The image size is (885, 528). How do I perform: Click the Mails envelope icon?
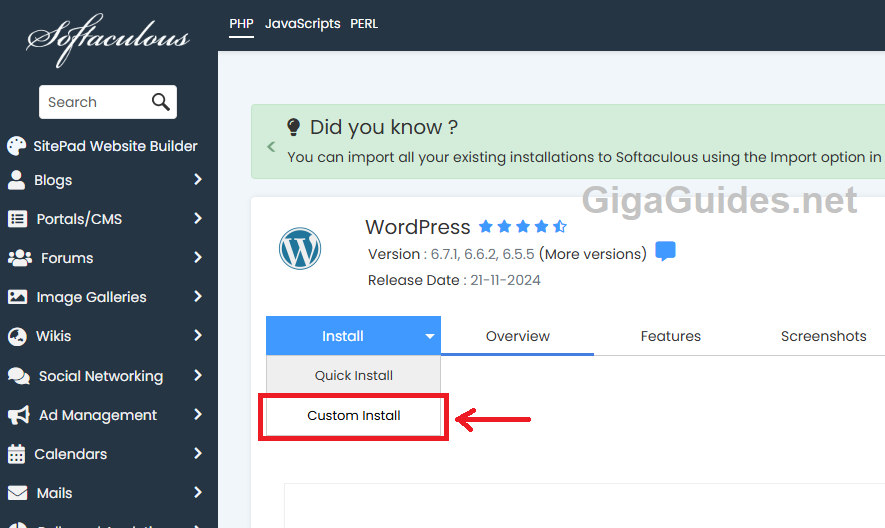[17, 493]
